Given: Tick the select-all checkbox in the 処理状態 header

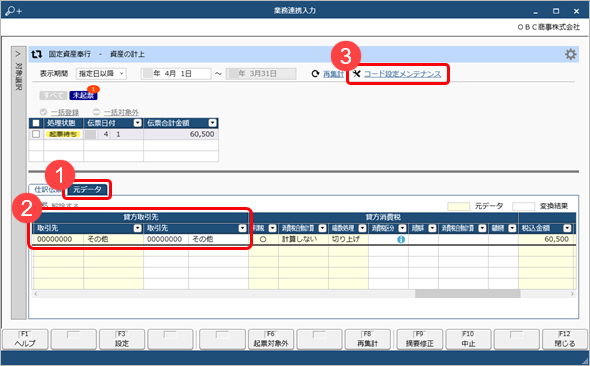Looking at the screenshot, I should point(36,123).
